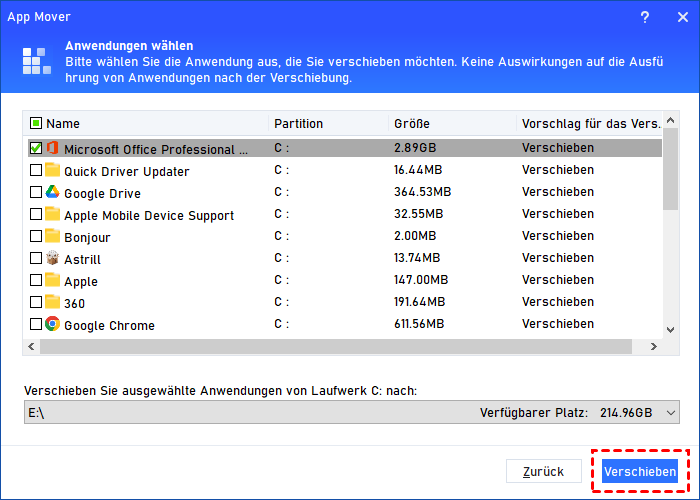This screenshot has width=700, height=500.
Task: Click the Bonjour folder icon
Action: pos(53,237)
